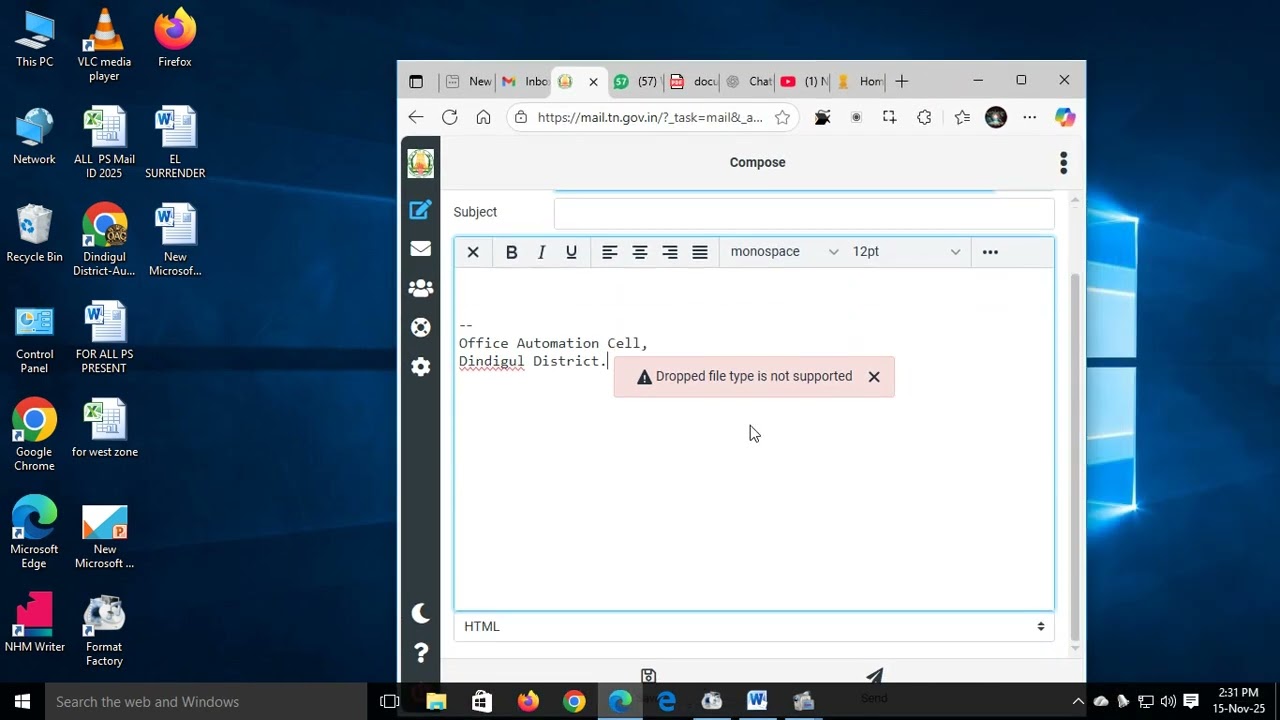
Task: Toggle Bold formatting
Action: (x=511, y=252)
